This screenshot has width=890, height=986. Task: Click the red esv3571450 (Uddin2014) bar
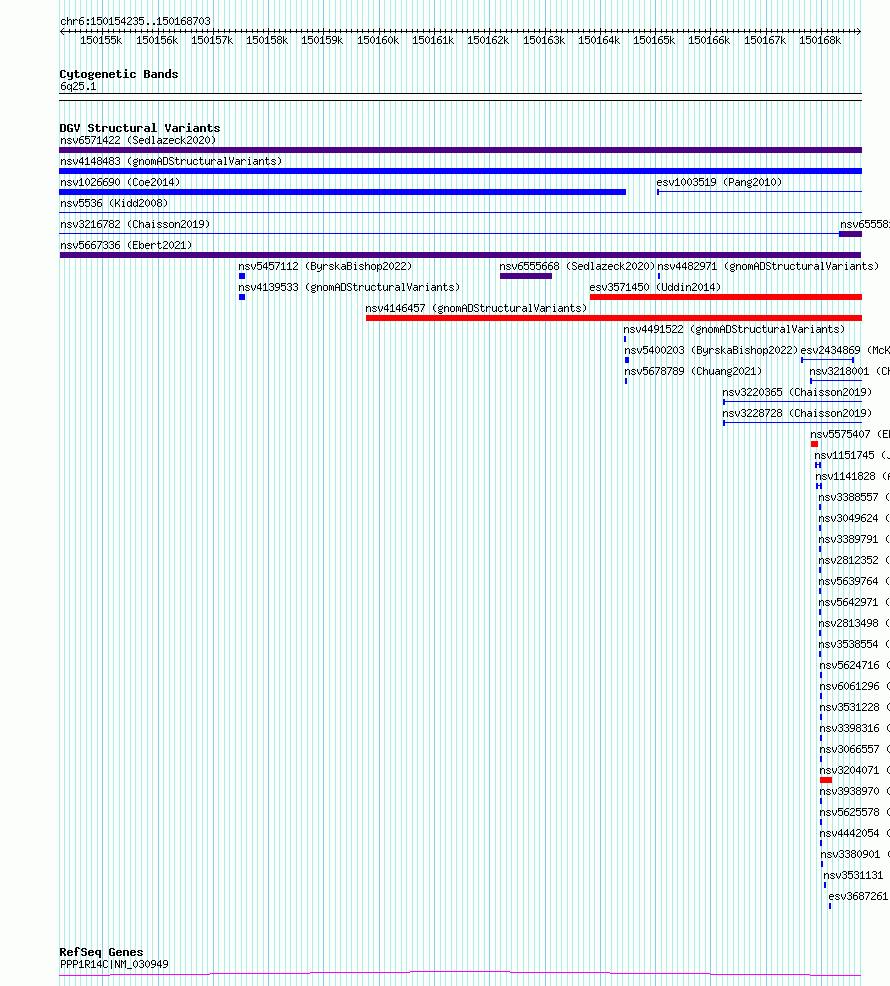point(726,297)
